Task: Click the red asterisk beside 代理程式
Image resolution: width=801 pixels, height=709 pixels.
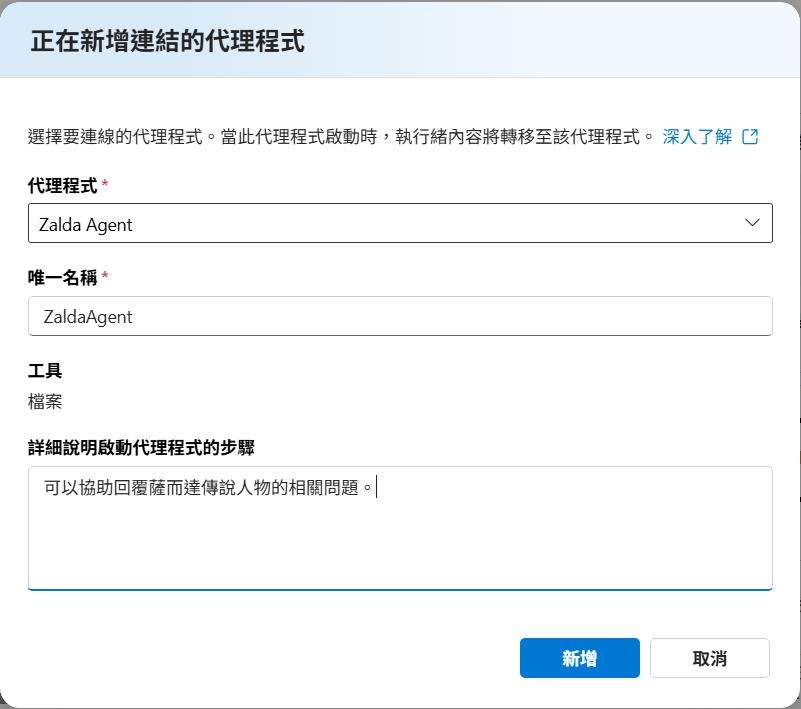Action: [105, 183]
